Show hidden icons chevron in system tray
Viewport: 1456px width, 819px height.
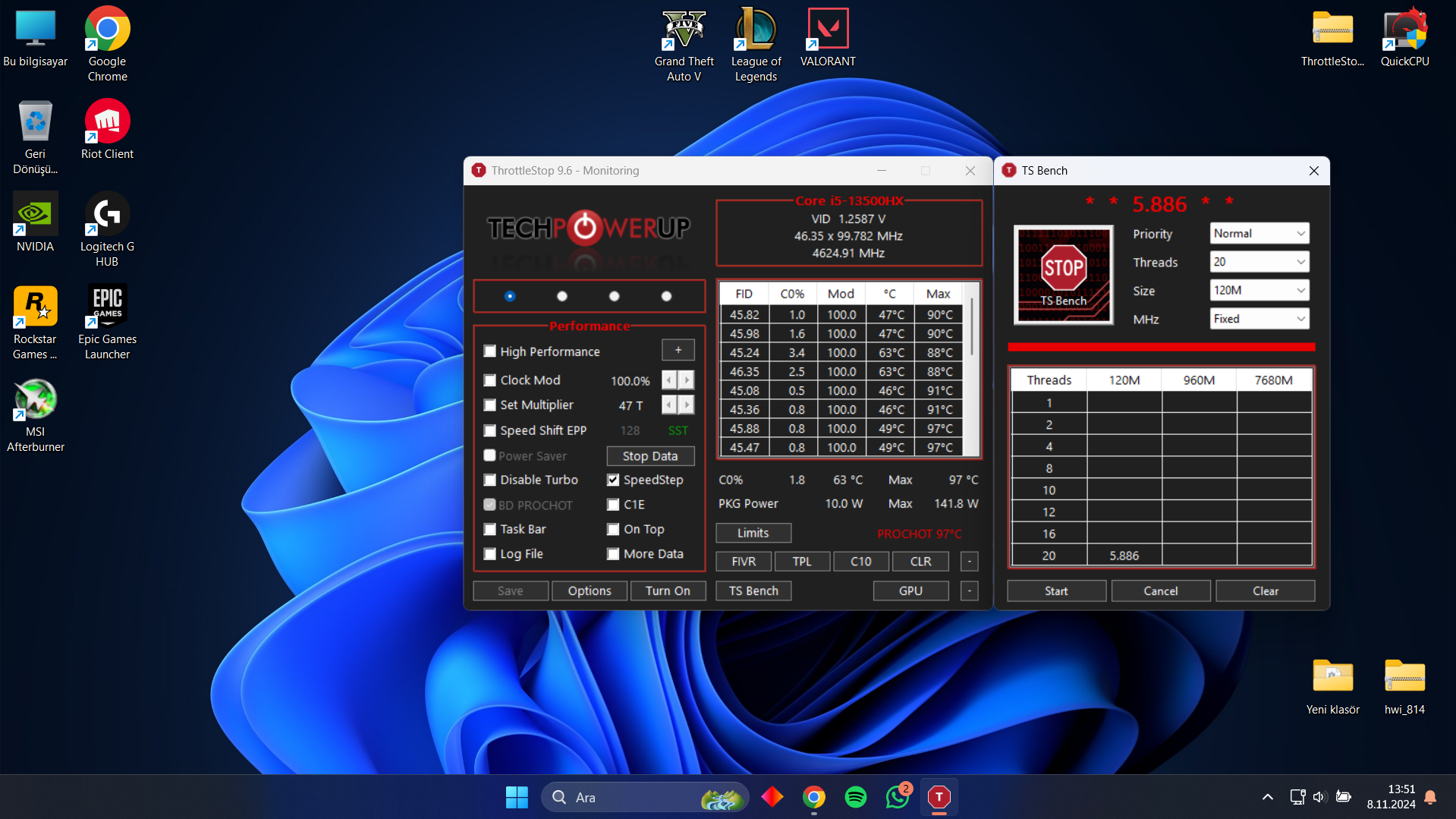click(1267, 797)
